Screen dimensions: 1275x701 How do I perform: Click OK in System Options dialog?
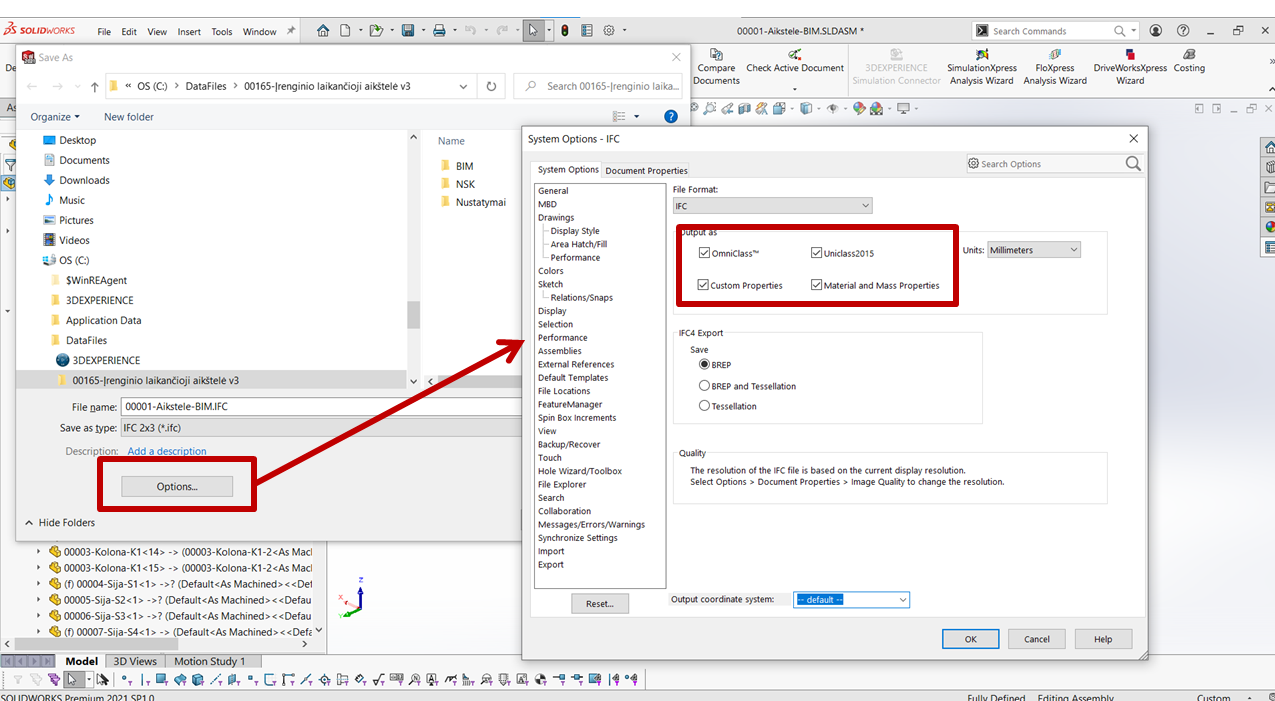(x=970, y=639)
